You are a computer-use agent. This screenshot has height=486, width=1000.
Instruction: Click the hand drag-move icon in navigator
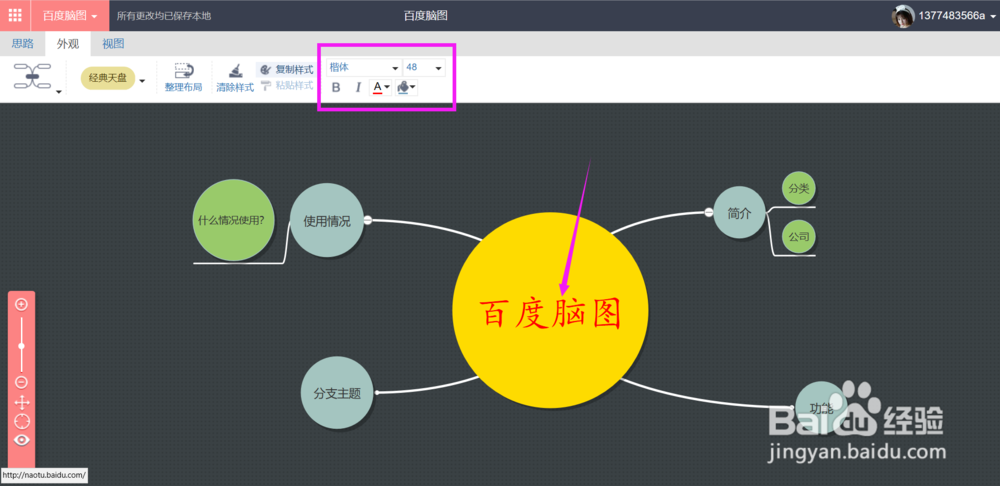pos(22,402)
